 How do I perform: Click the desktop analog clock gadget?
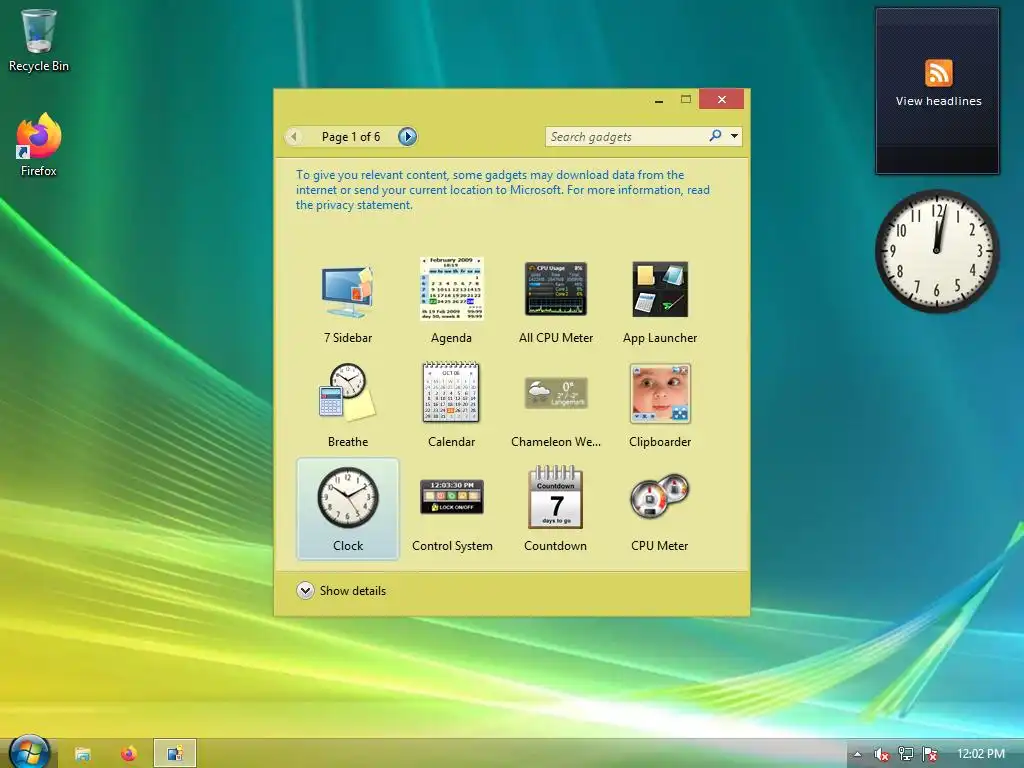(x=937, y=251)
